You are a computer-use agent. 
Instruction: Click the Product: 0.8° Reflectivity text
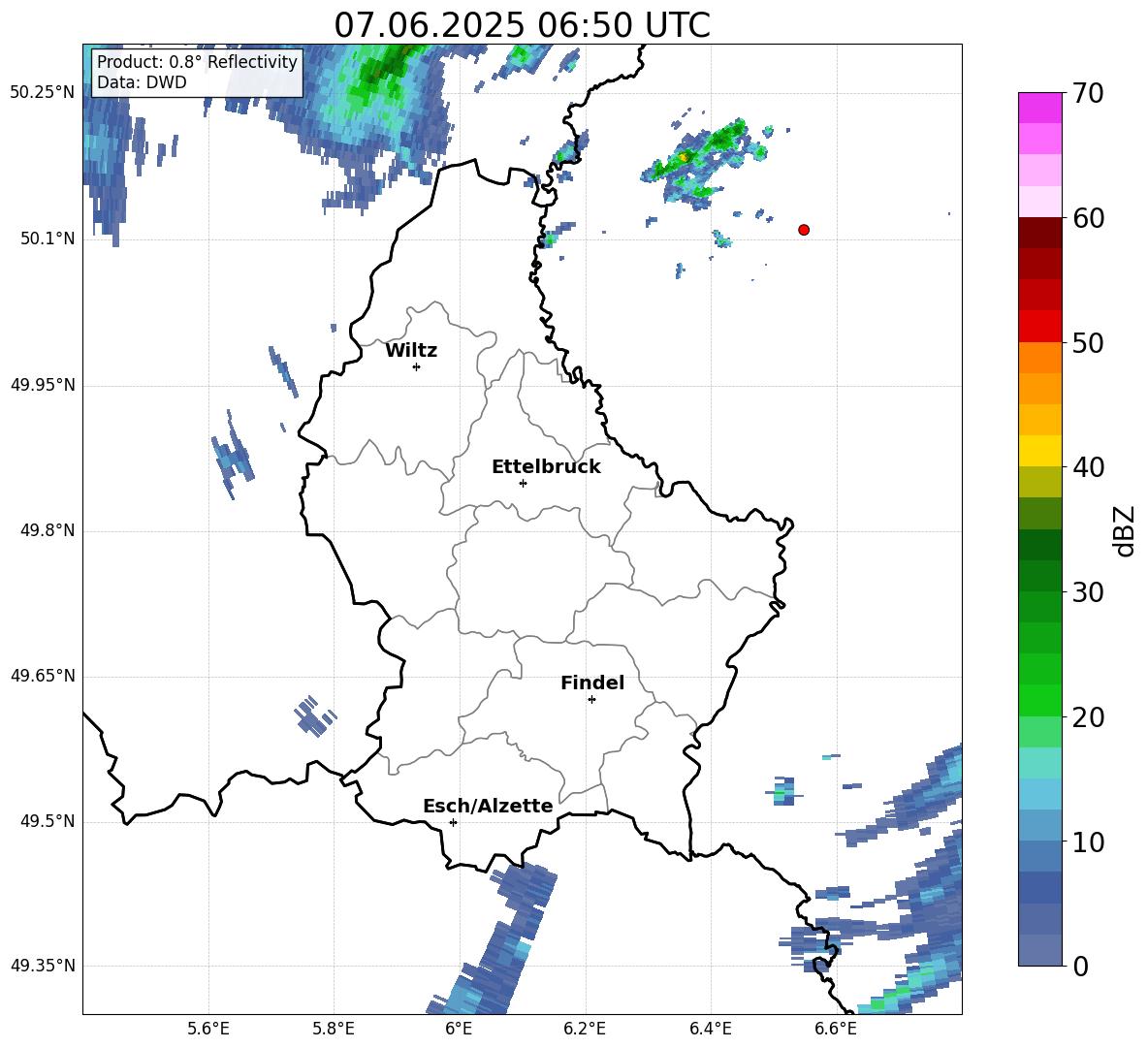(x=197, y=61)
